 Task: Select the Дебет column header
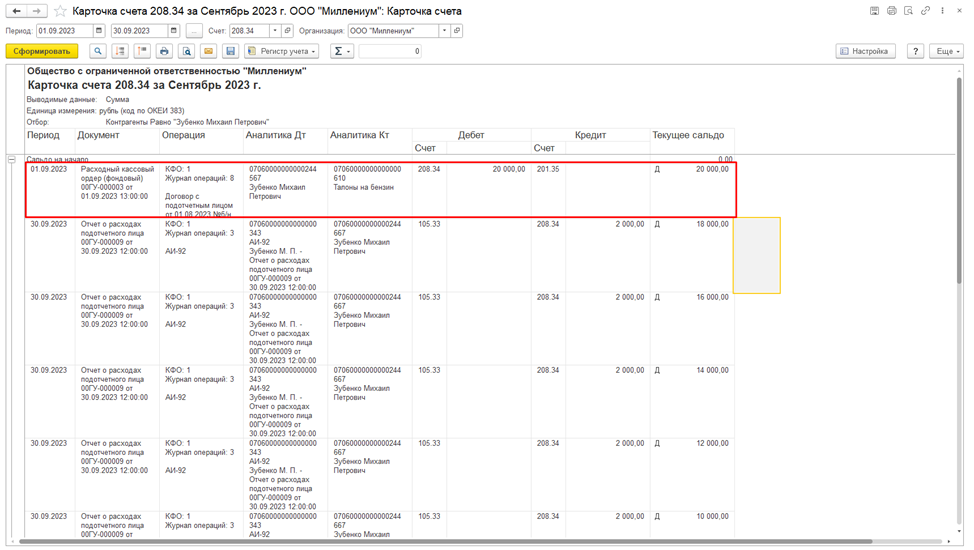coord(471,135)
